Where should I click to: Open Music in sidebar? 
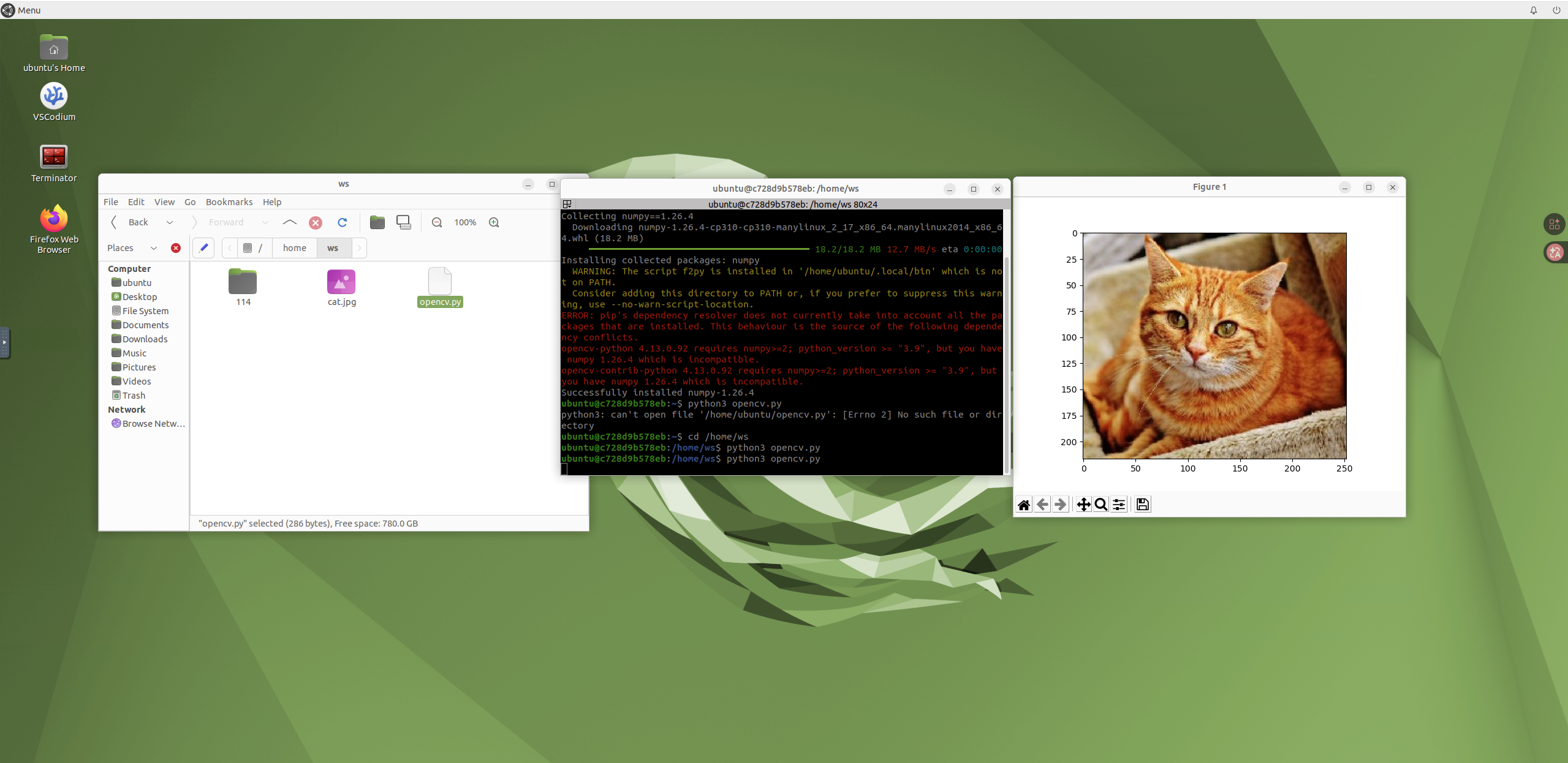click(x=134, y=353)
